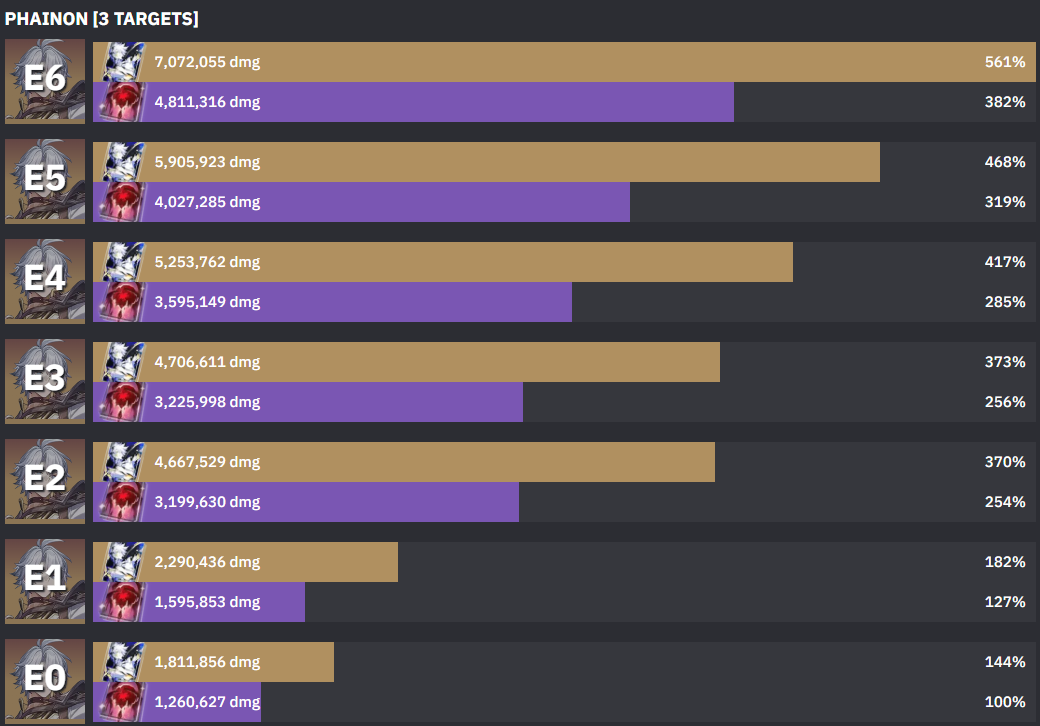Click the 285% percentage

[1006, 302]
